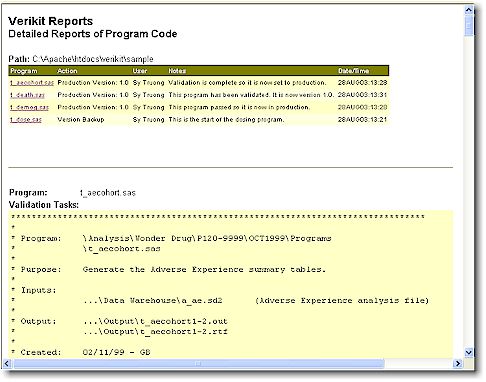Screen dimensions: 486x382
Task: Open the t_demog.sas program link
Action: click(29, 107)
